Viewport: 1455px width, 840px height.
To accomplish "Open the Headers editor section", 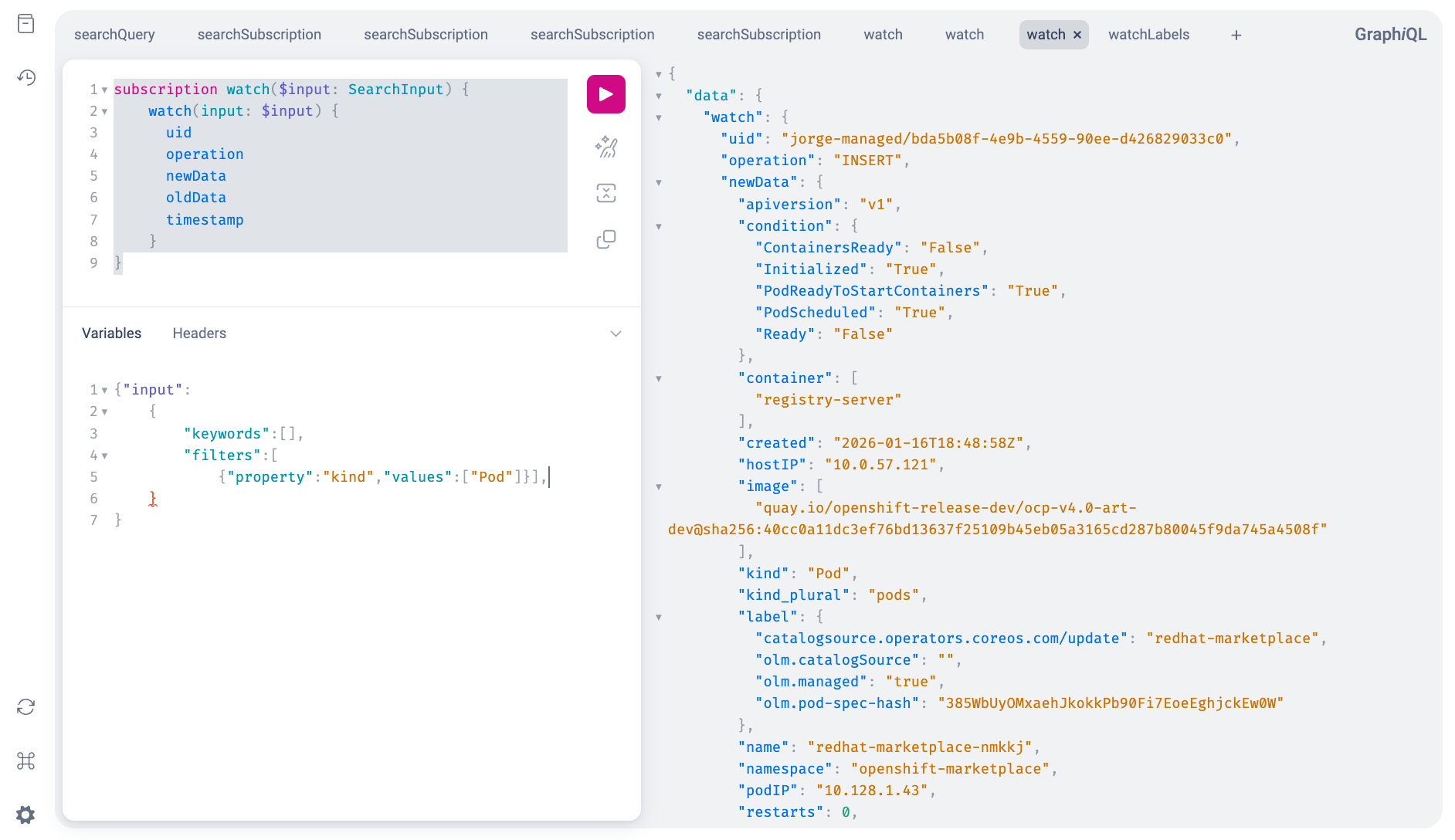I will pyautogui.click(x=199, y=334).
